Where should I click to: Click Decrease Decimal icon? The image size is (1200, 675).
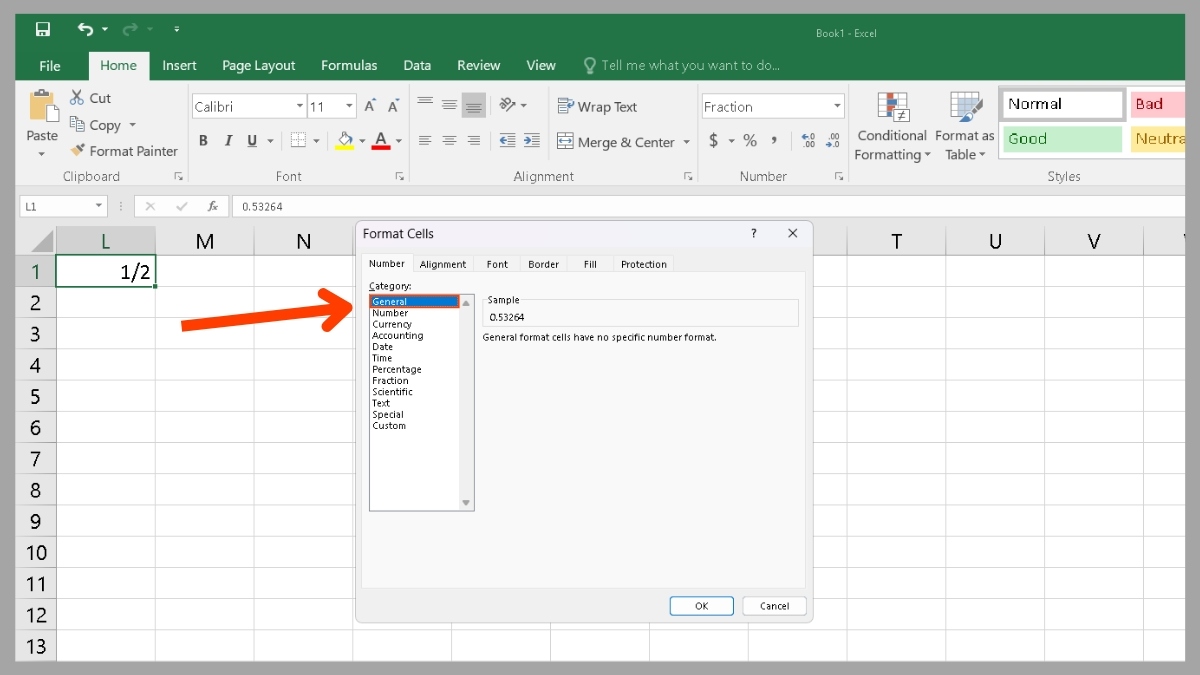[833, 141]
